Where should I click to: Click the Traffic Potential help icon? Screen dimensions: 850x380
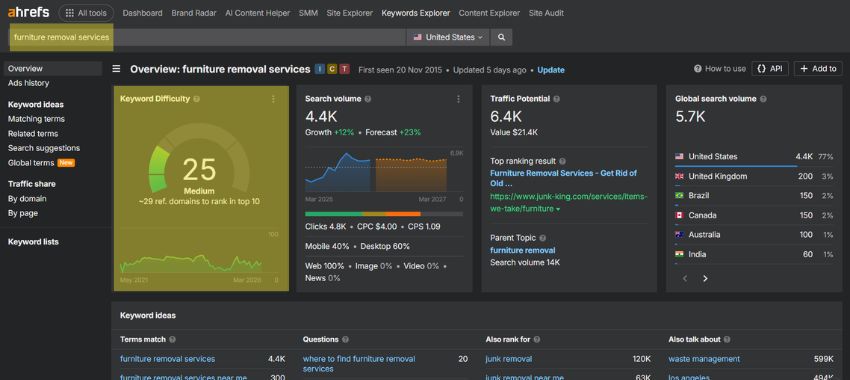tap(557, 99)
